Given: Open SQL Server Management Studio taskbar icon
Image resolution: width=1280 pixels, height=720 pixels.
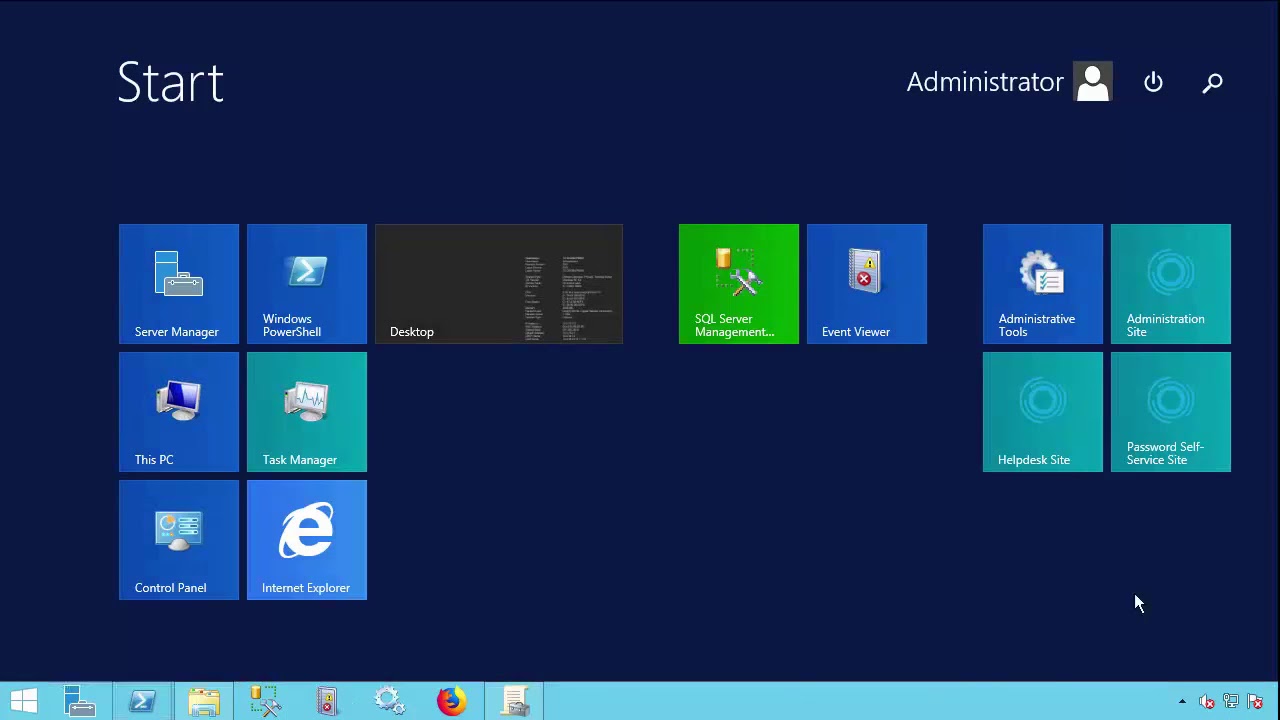Looking at the screenshot, I should (x=266, y=701).
